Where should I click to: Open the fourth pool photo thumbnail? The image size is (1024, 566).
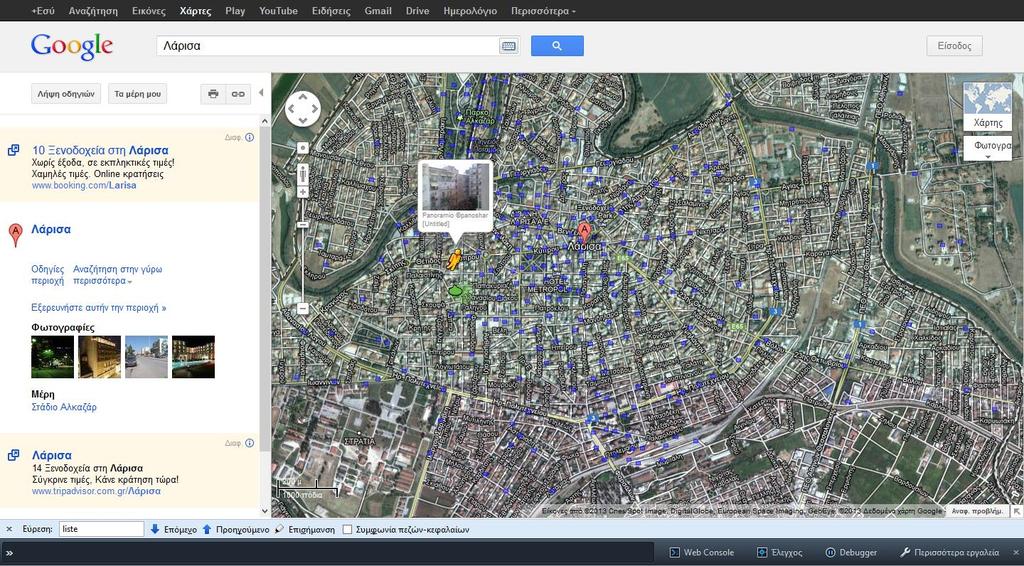[x=193, y=356]
